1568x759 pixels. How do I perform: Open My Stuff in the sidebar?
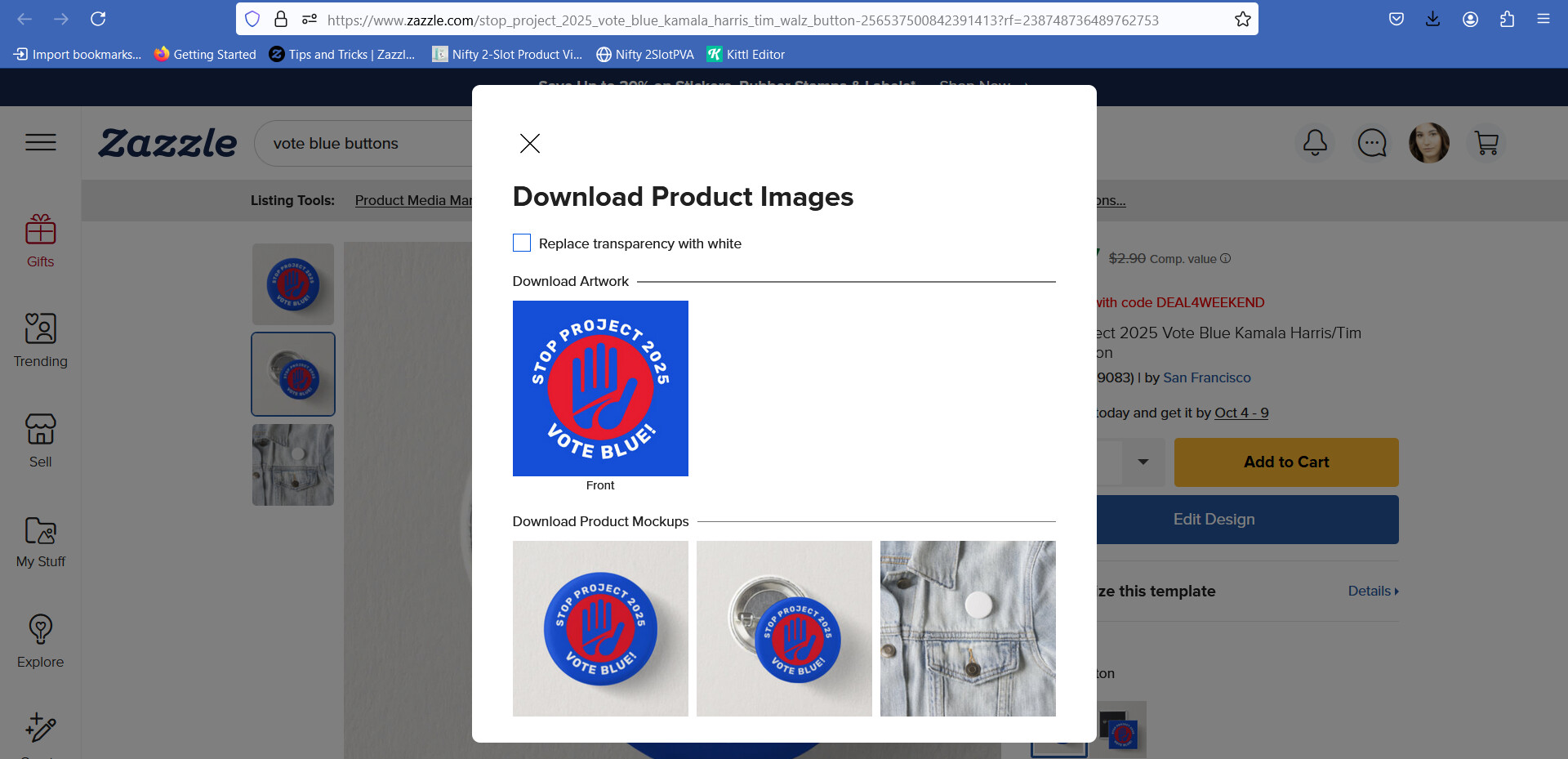pyautogui.click(x=41, y=542)
